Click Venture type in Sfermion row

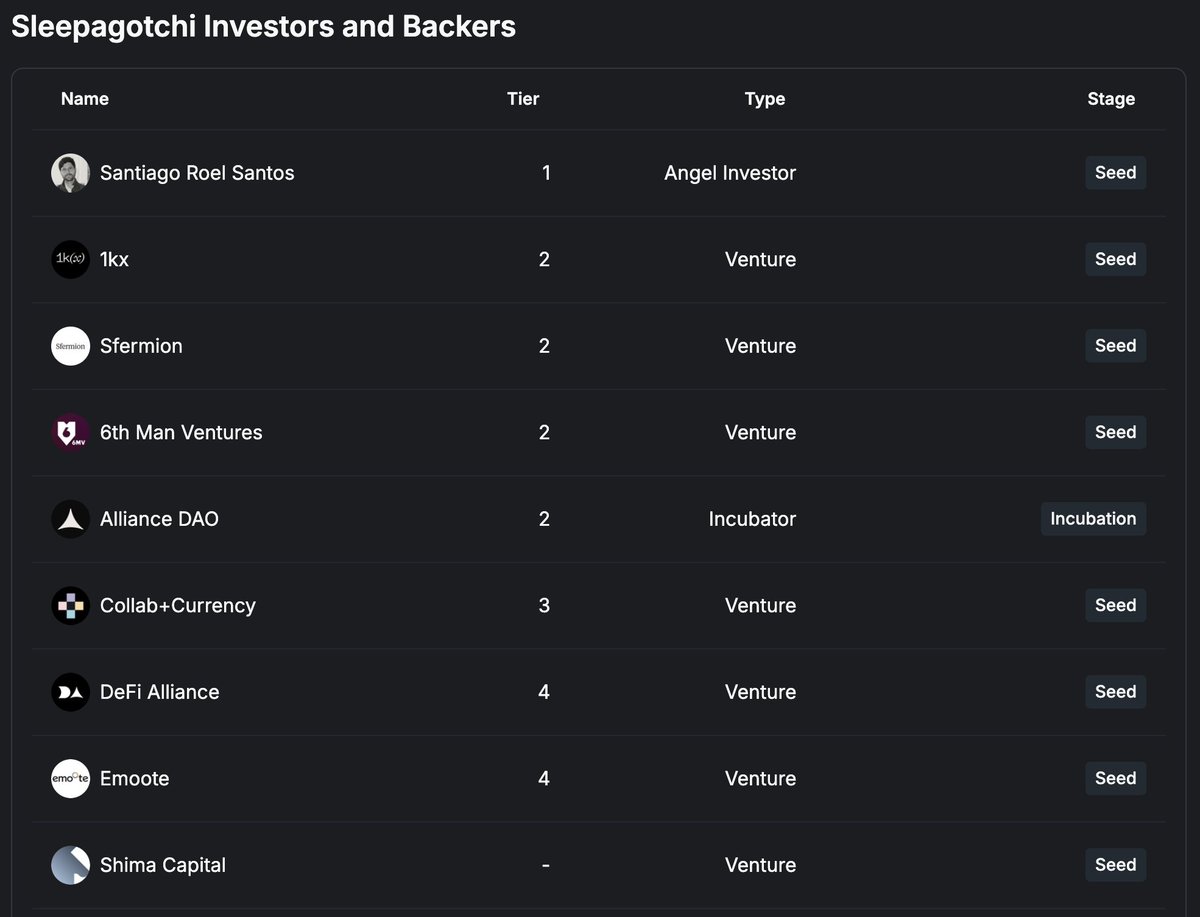pyautogui.click(x=761, y=346)
